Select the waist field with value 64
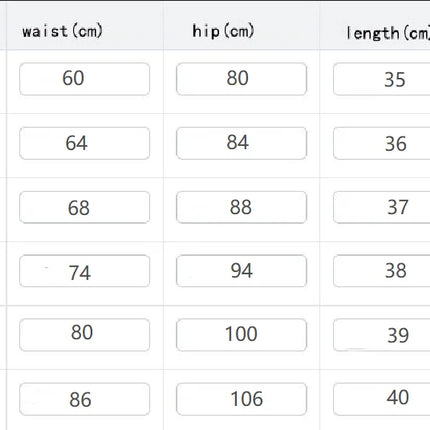Image resolution: width=430 pixels, height=430 pixels. pos(85,143)
